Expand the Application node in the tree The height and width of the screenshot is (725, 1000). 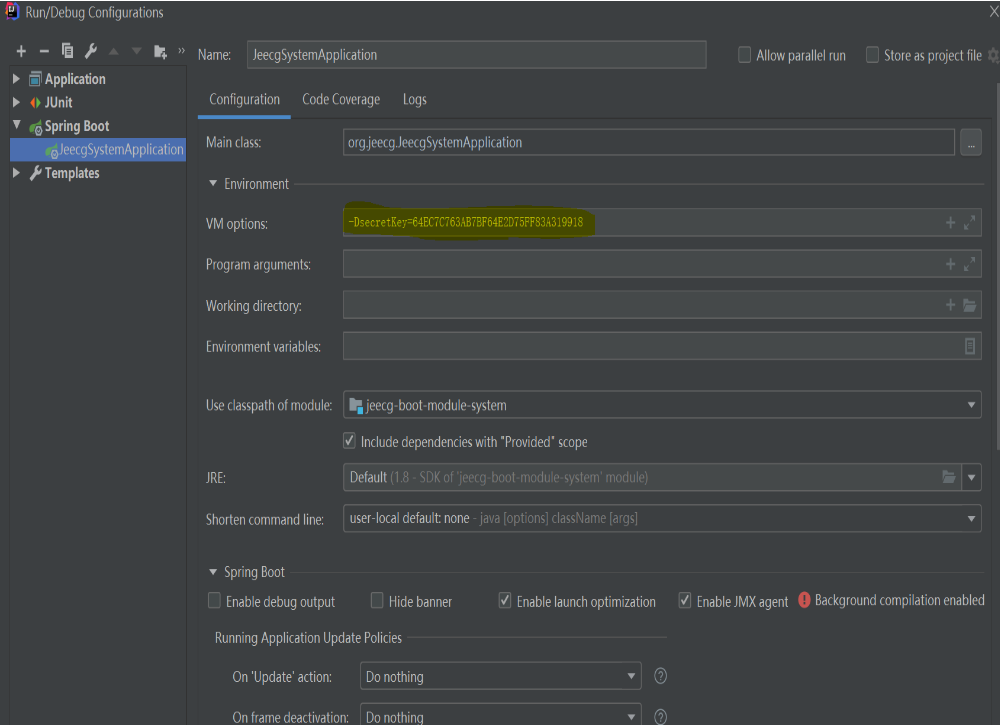click(17, 79)
